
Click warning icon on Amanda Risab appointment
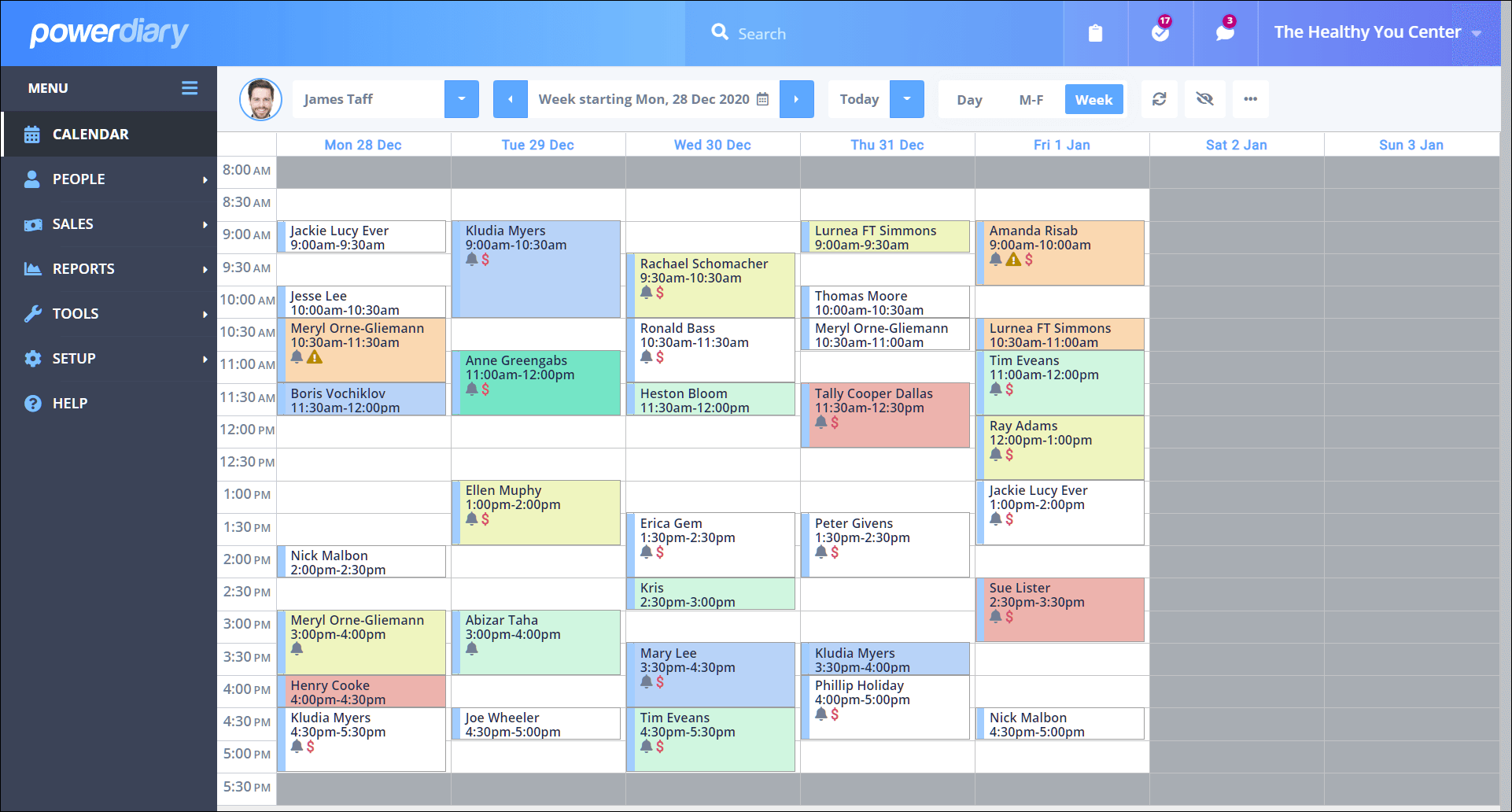point(1013,259)
